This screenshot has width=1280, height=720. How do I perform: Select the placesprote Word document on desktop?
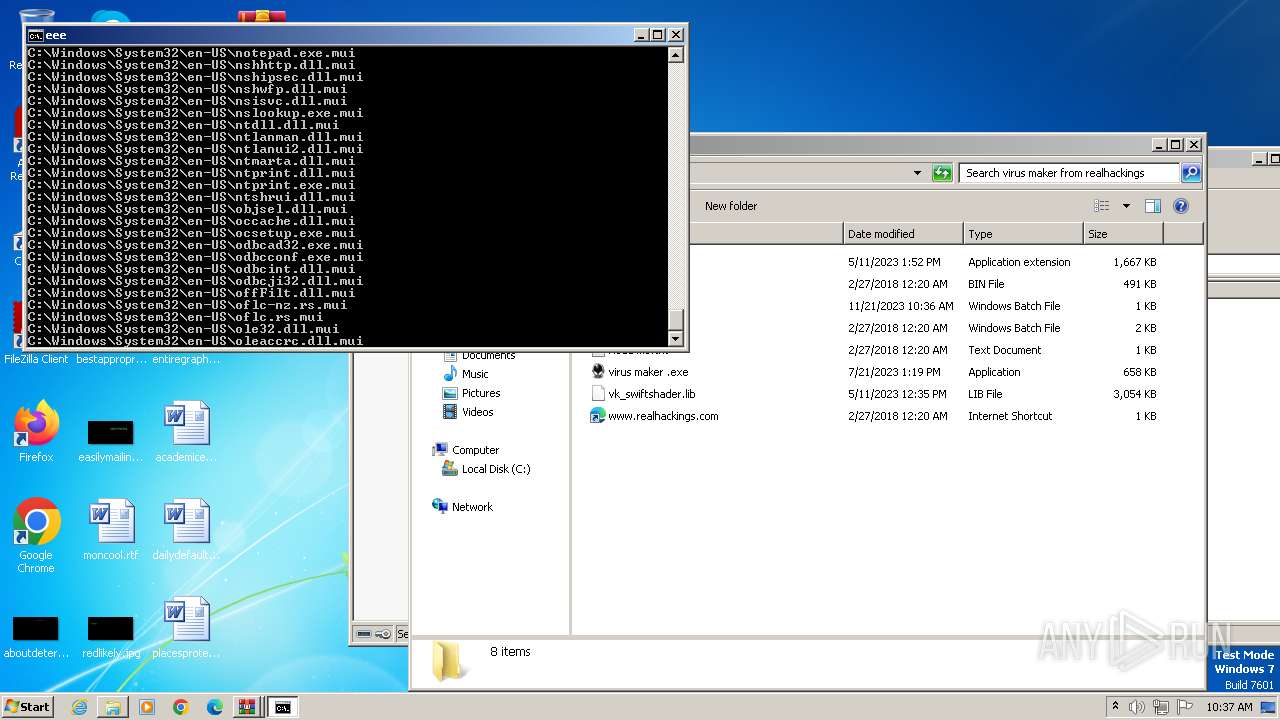pyautogui.click(x=186, y=628)
